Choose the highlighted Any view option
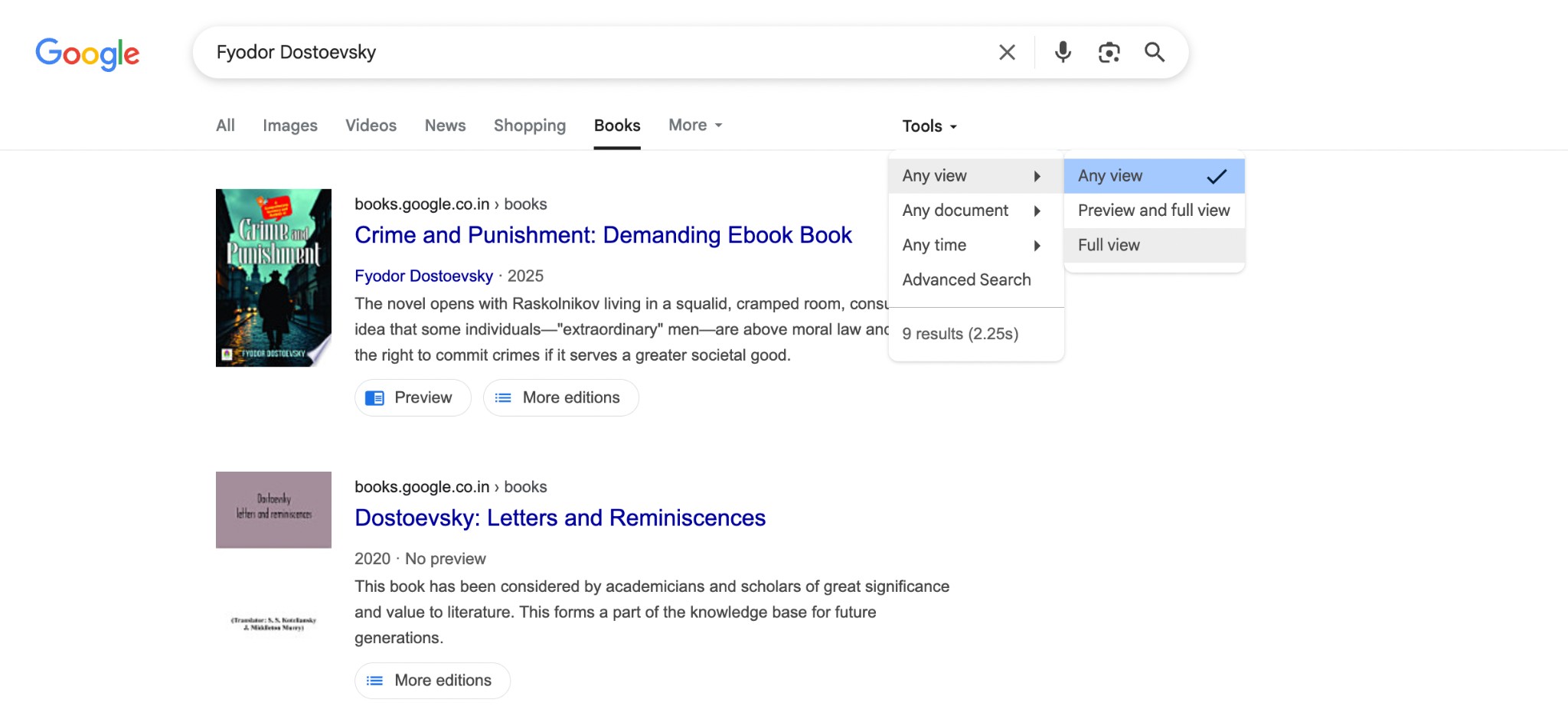Image resolution: width=1568 pixels, height=722 pixels. (x=1154, y=176)
